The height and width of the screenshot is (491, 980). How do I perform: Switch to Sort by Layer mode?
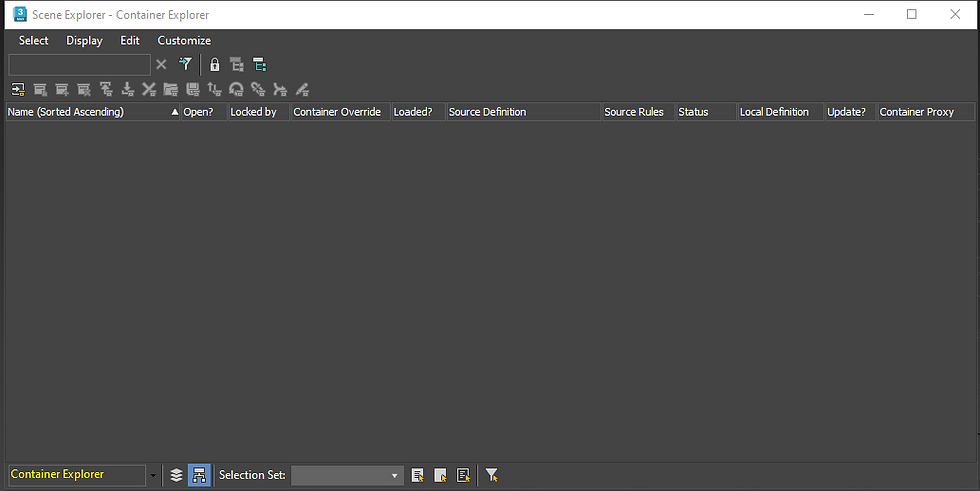tap(176, 475)
